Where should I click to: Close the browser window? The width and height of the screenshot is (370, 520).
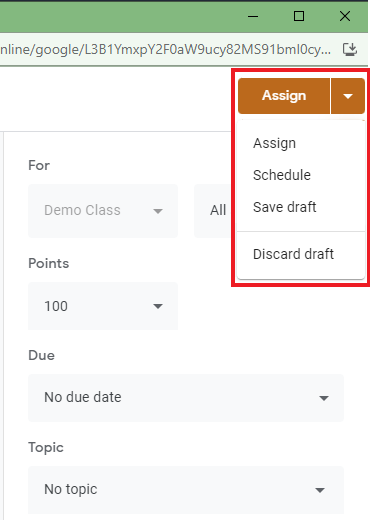(x=345, y=16)
